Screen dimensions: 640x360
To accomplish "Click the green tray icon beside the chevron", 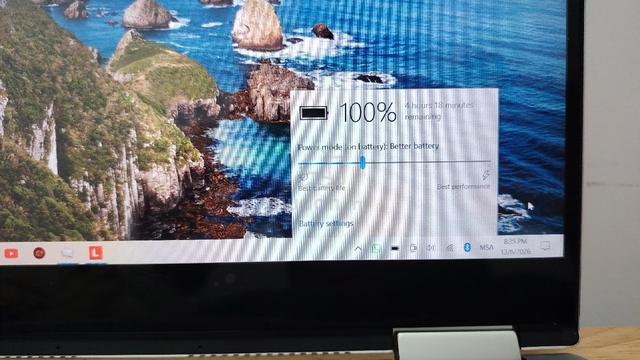I will click(x=376, y=248).
